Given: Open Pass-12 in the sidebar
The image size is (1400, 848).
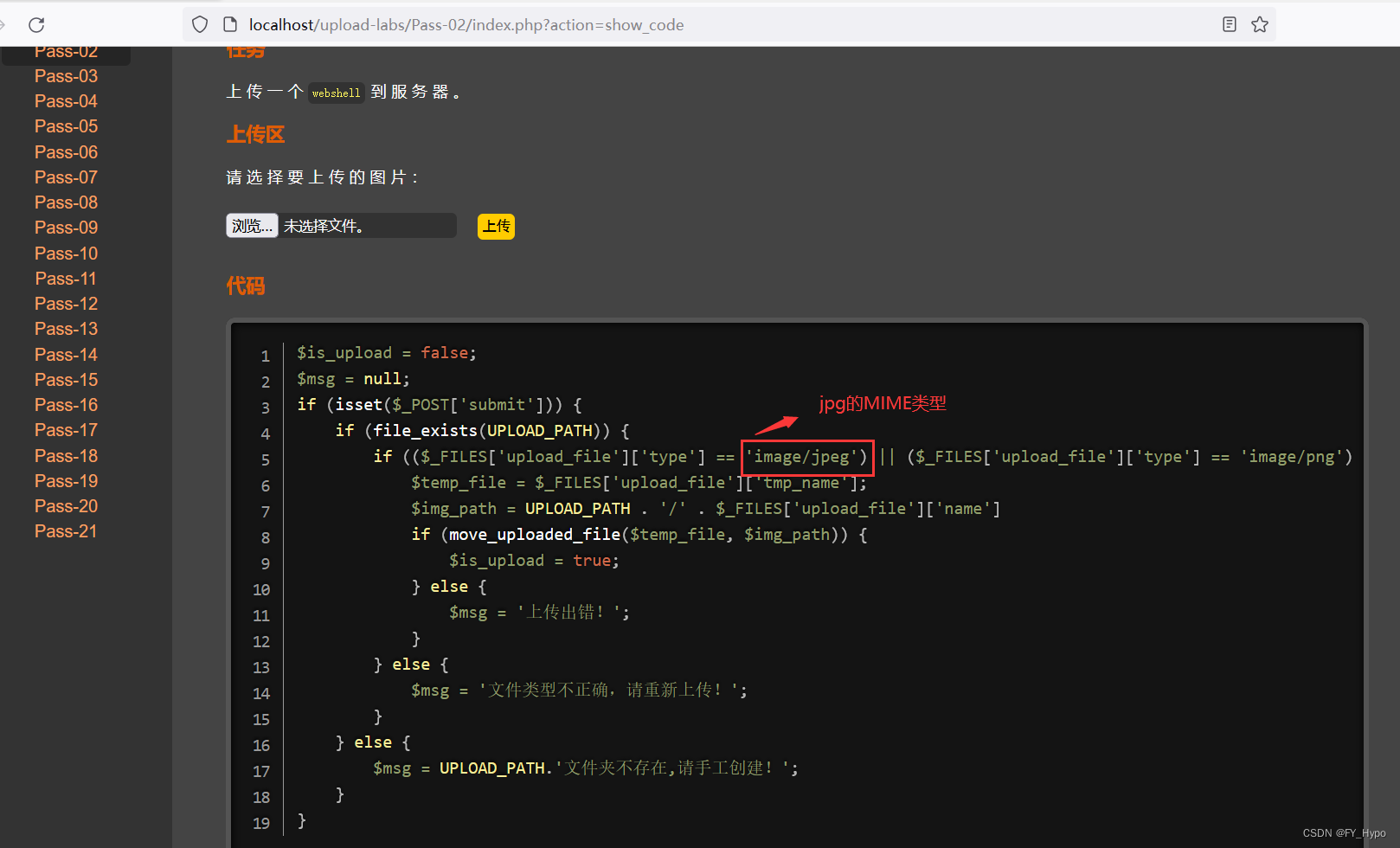Looking at the screenshot, I should pyautogui.click(x=67, y=304).
